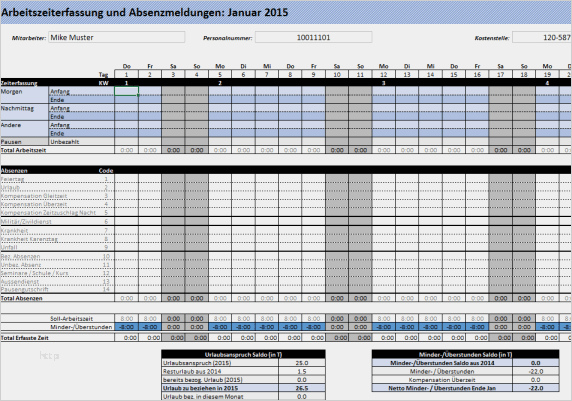Click the Kompensation Zeitzuschlag Nacht label
The width and height of the screenshot is (572, 401).
(48, 213)
